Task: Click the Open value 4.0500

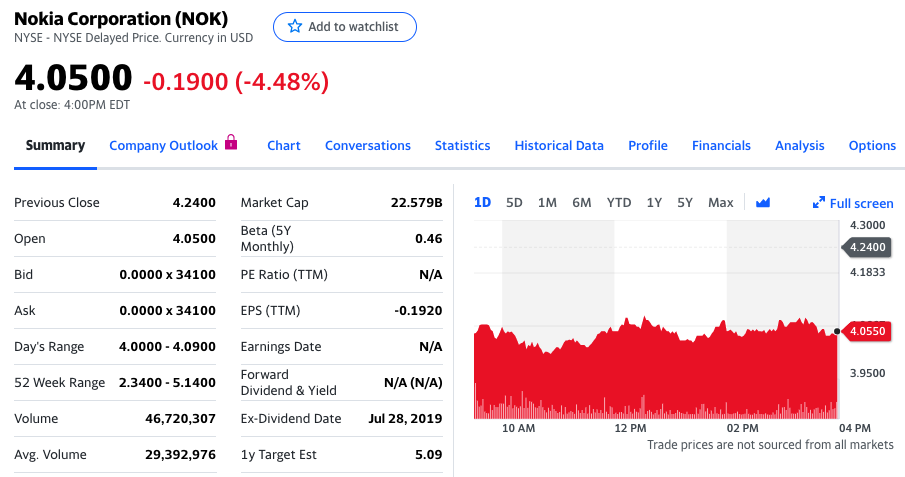Action: pyautogui.click(x=194, y=238)
